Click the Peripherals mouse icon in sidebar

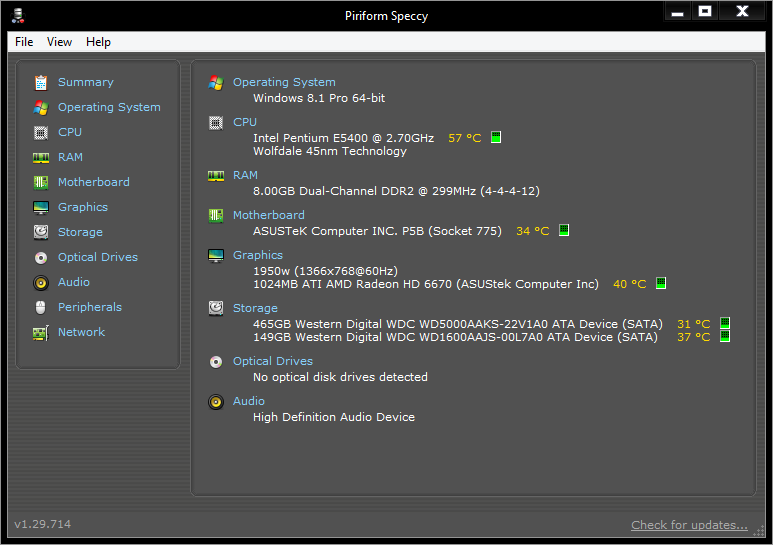click(41, 307)
